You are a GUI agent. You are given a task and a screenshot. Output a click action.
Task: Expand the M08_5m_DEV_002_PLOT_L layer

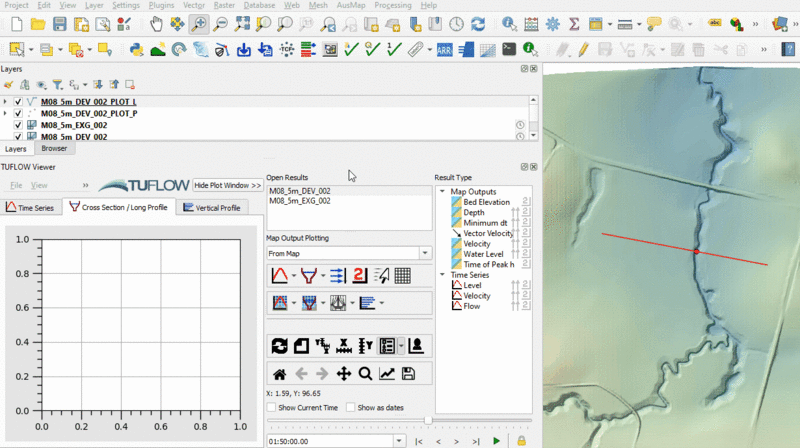pos(6,102)
